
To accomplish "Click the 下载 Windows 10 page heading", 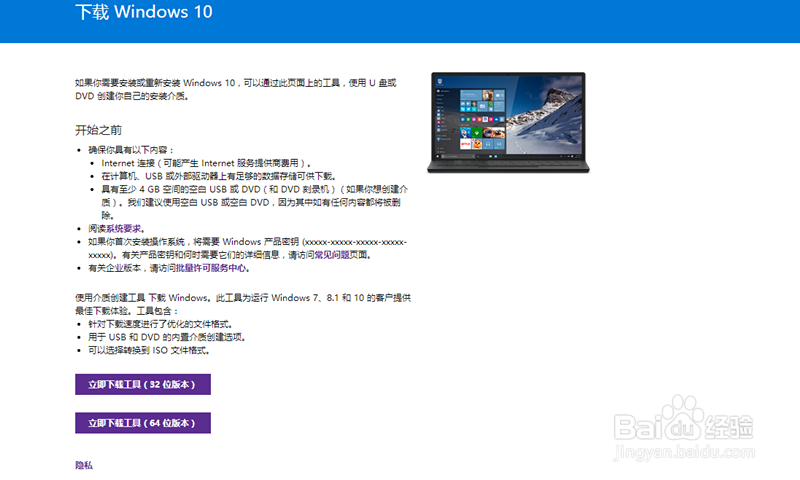I will click(x=144, y=12).
